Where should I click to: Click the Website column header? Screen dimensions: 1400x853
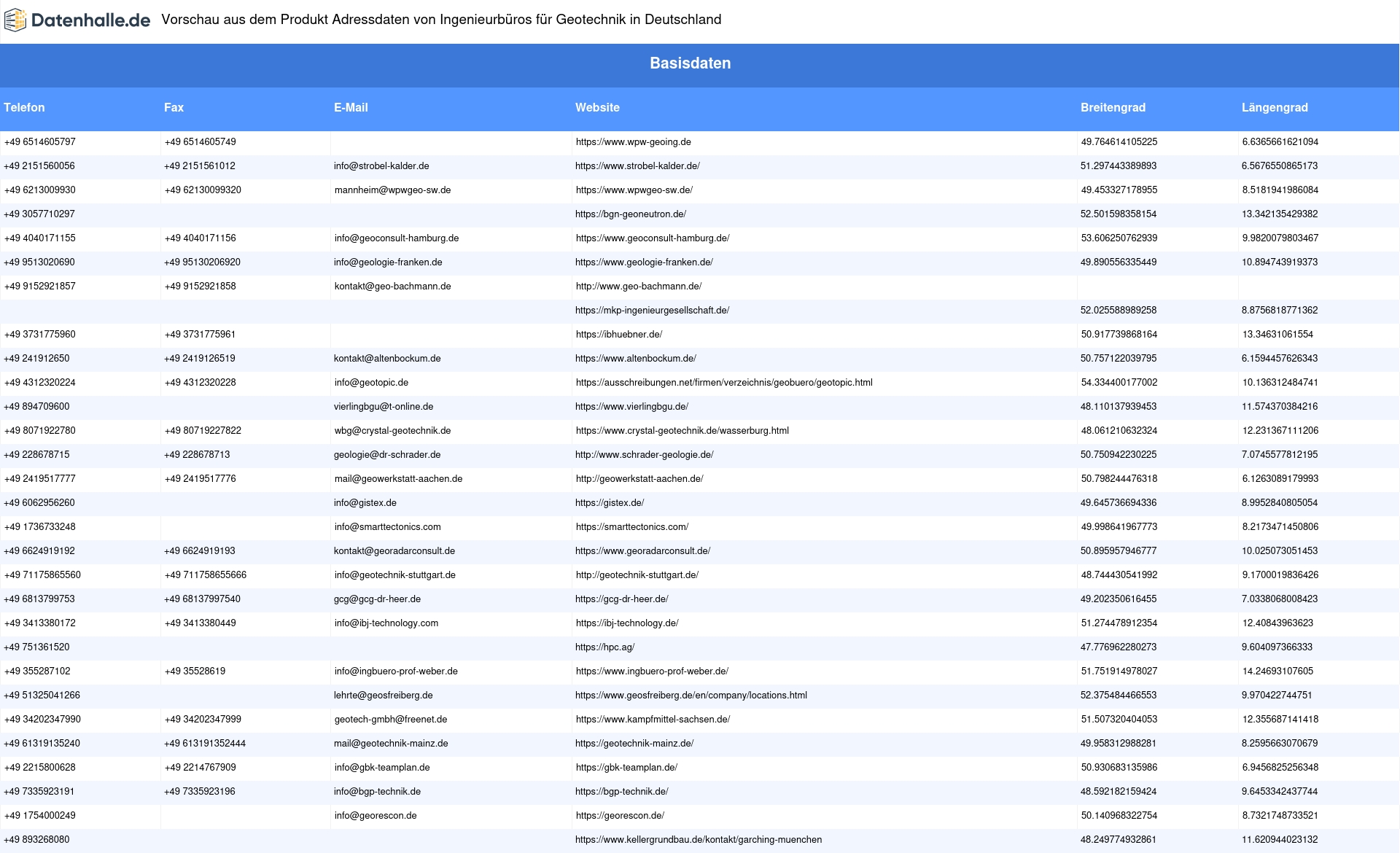597,108
